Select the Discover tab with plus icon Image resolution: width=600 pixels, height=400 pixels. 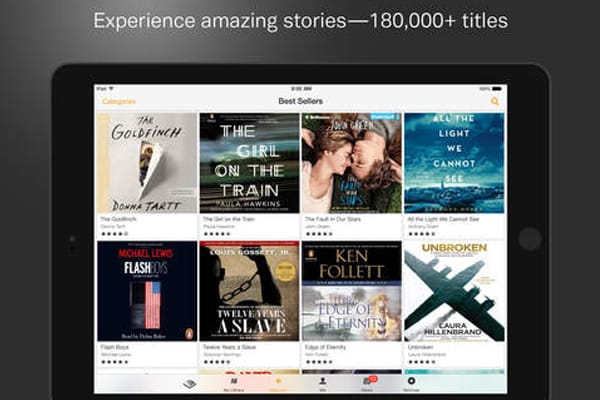click(278, 384)
